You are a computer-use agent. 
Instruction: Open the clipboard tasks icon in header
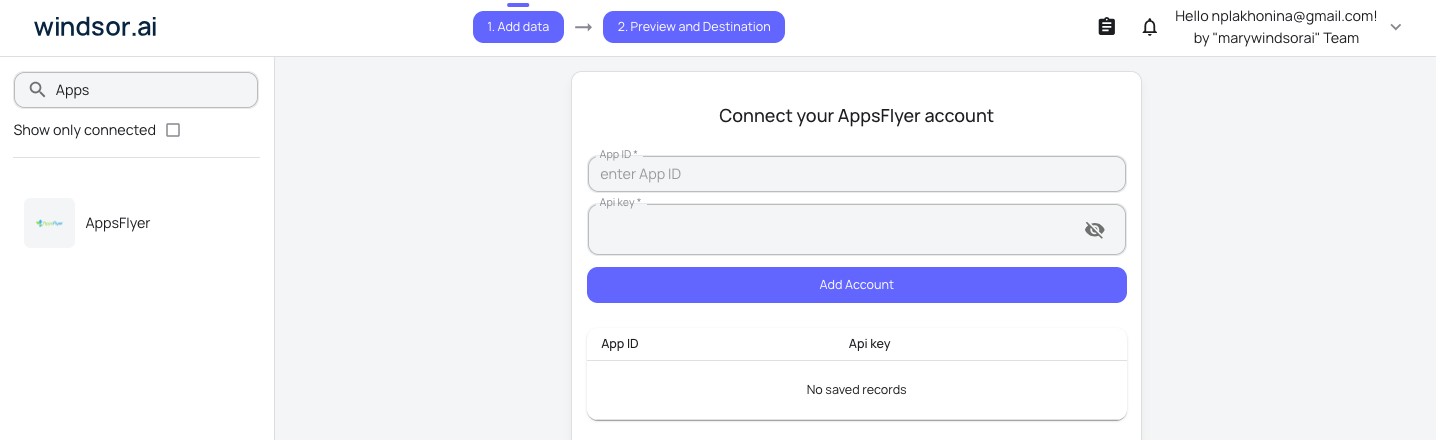(x=1106, y=27)
